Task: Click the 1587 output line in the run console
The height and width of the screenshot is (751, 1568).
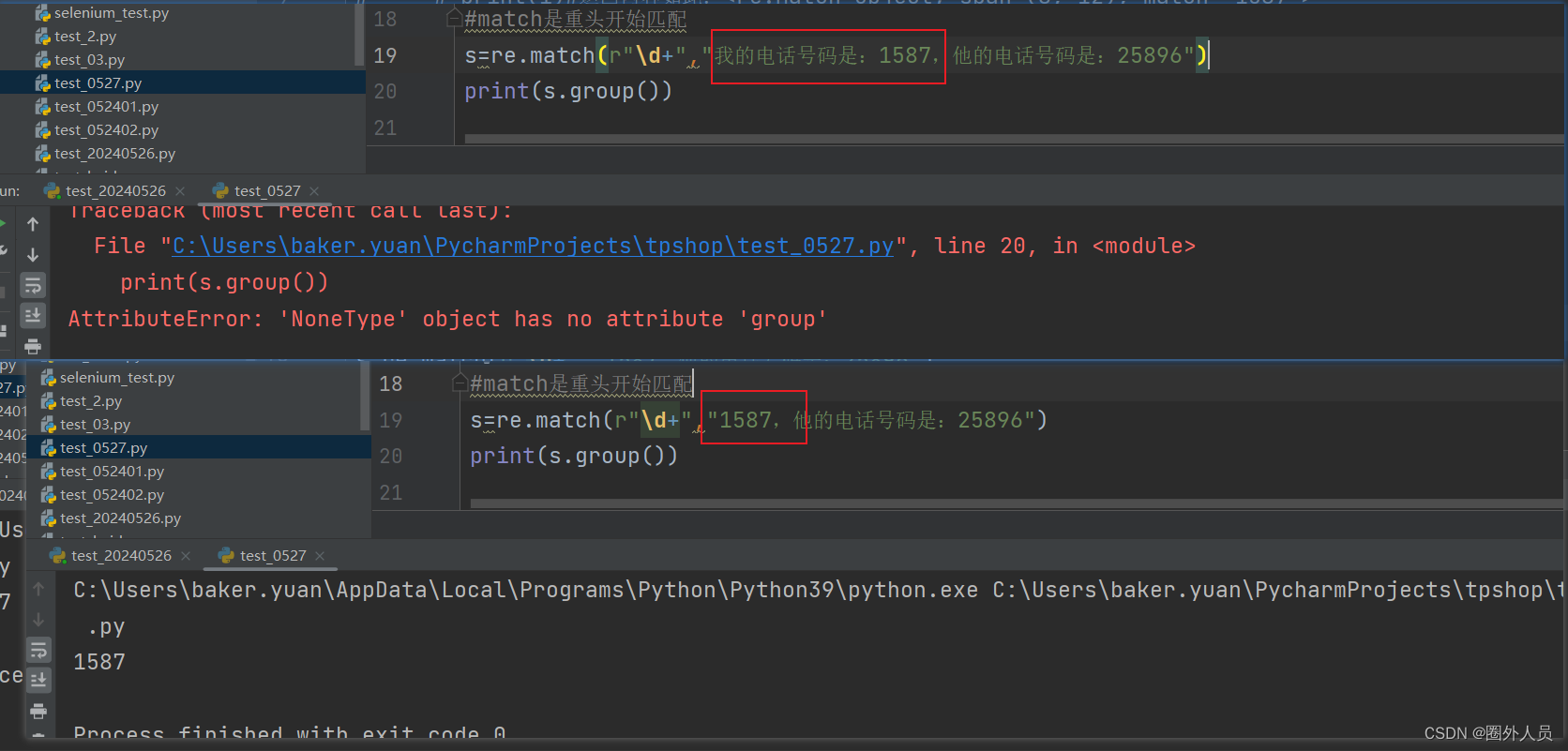Action: (x=99, y=662)
